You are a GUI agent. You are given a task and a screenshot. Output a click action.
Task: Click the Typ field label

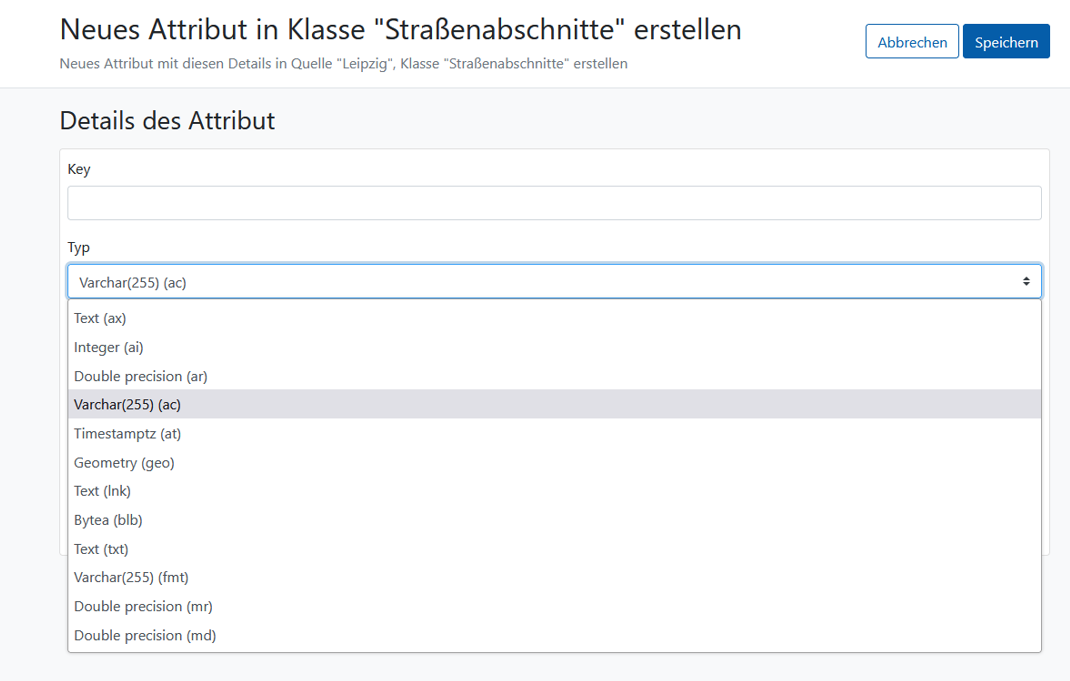pos(78,248)
